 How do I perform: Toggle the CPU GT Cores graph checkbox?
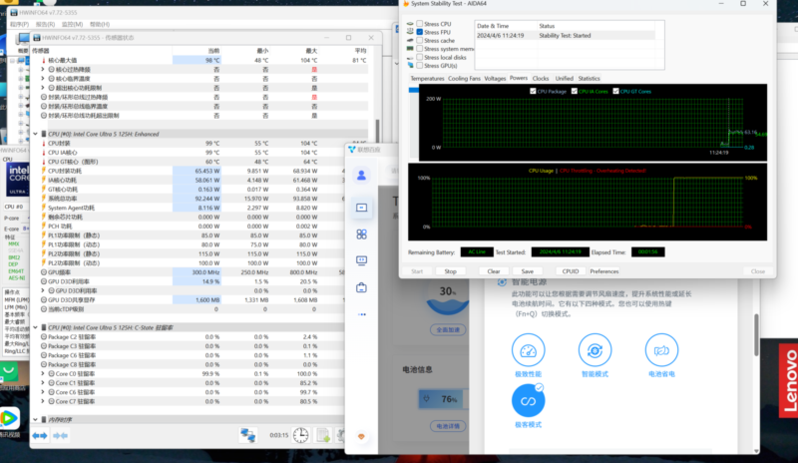[x=616, y=91]
